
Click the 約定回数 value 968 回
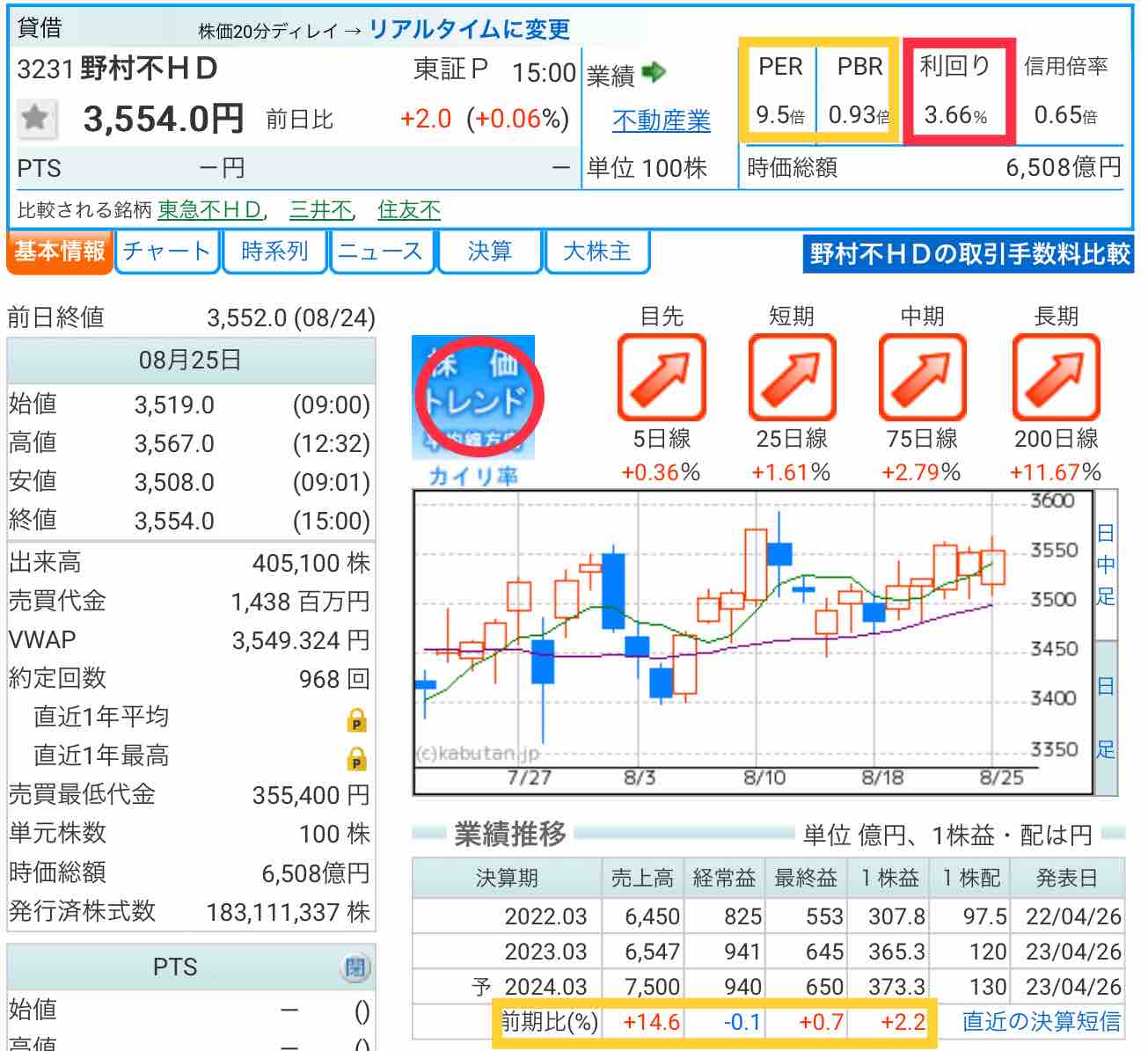point(334,679)
